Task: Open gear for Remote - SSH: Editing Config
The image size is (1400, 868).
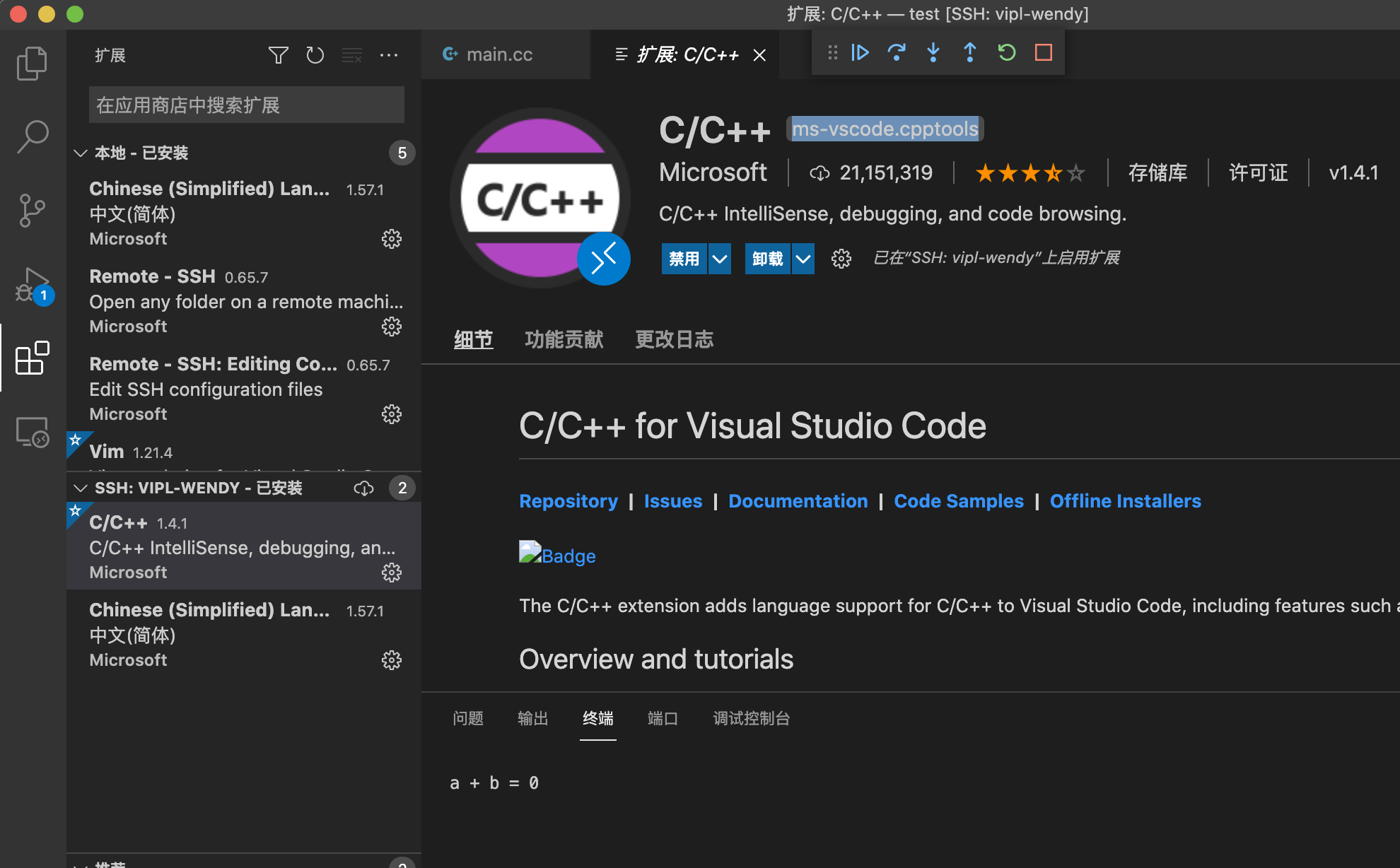Action: click(x=392, y=414)
